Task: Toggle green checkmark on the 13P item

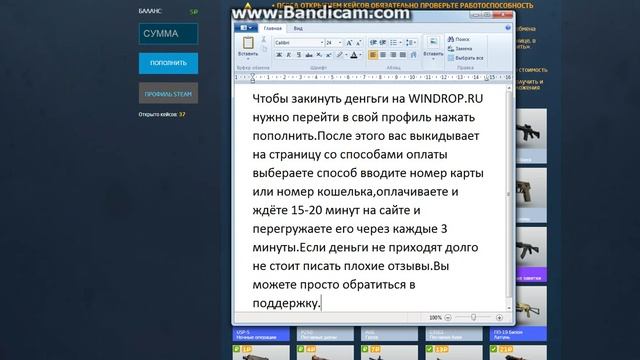Action: click(x=429, y=349)
